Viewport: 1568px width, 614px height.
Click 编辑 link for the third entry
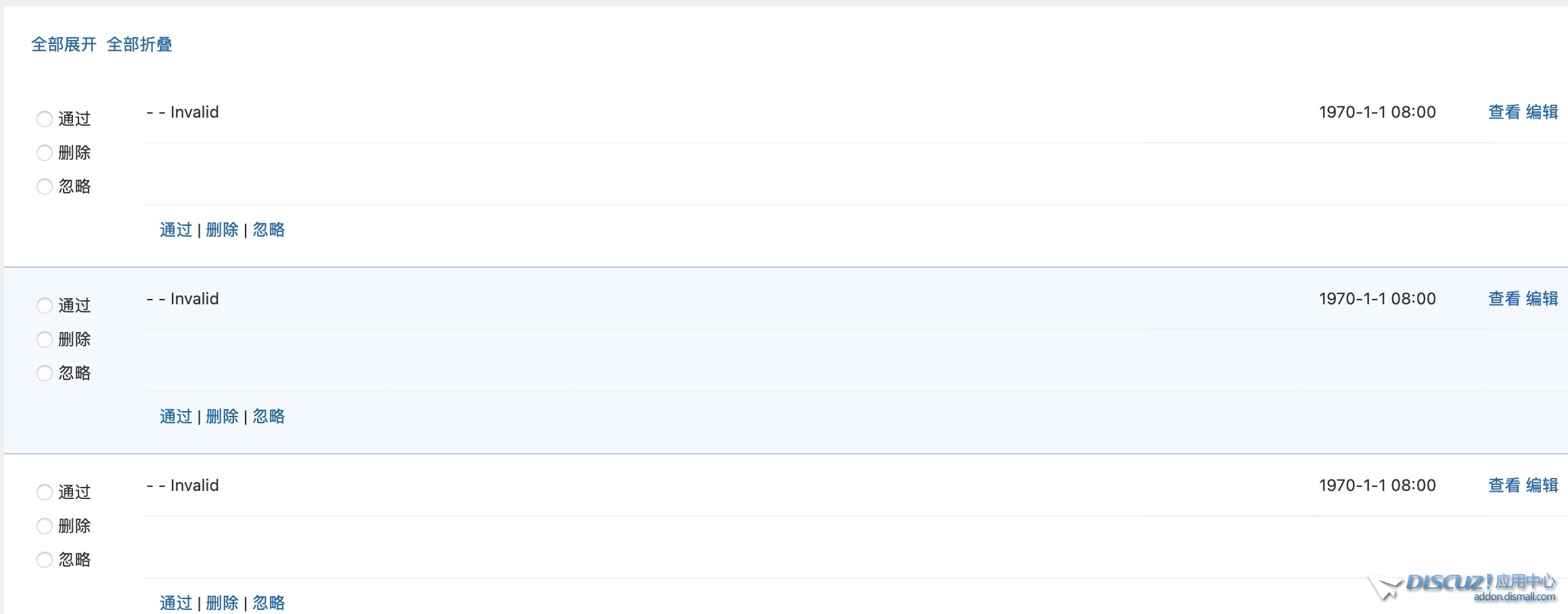tap(1542, 486)
